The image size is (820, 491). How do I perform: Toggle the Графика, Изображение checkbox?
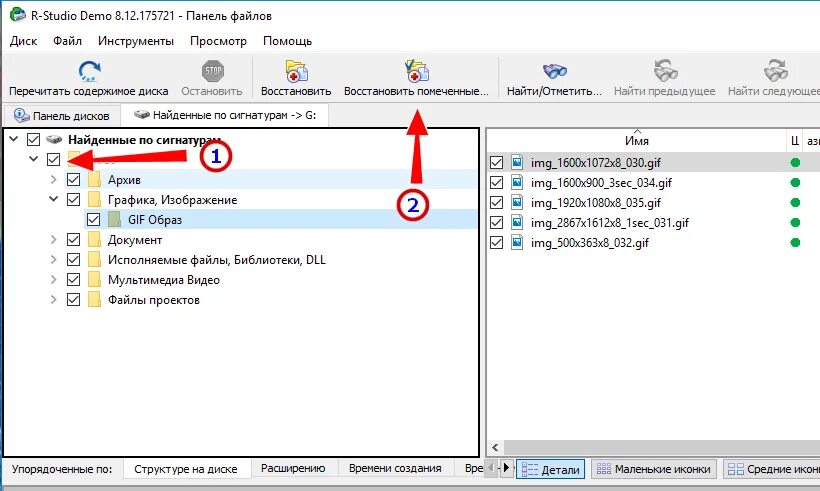click(x=73, y=200)
